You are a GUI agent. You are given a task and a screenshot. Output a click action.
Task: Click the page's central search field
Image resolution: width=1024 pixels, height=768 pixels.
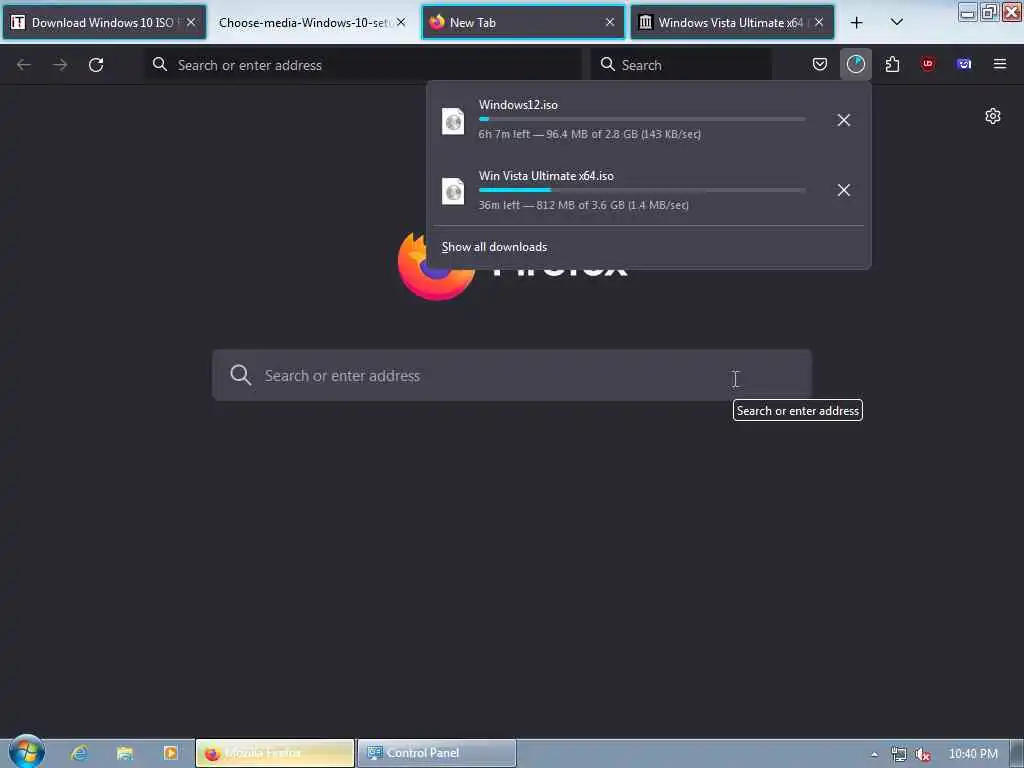pyautogui.click(x=512, y=376)
